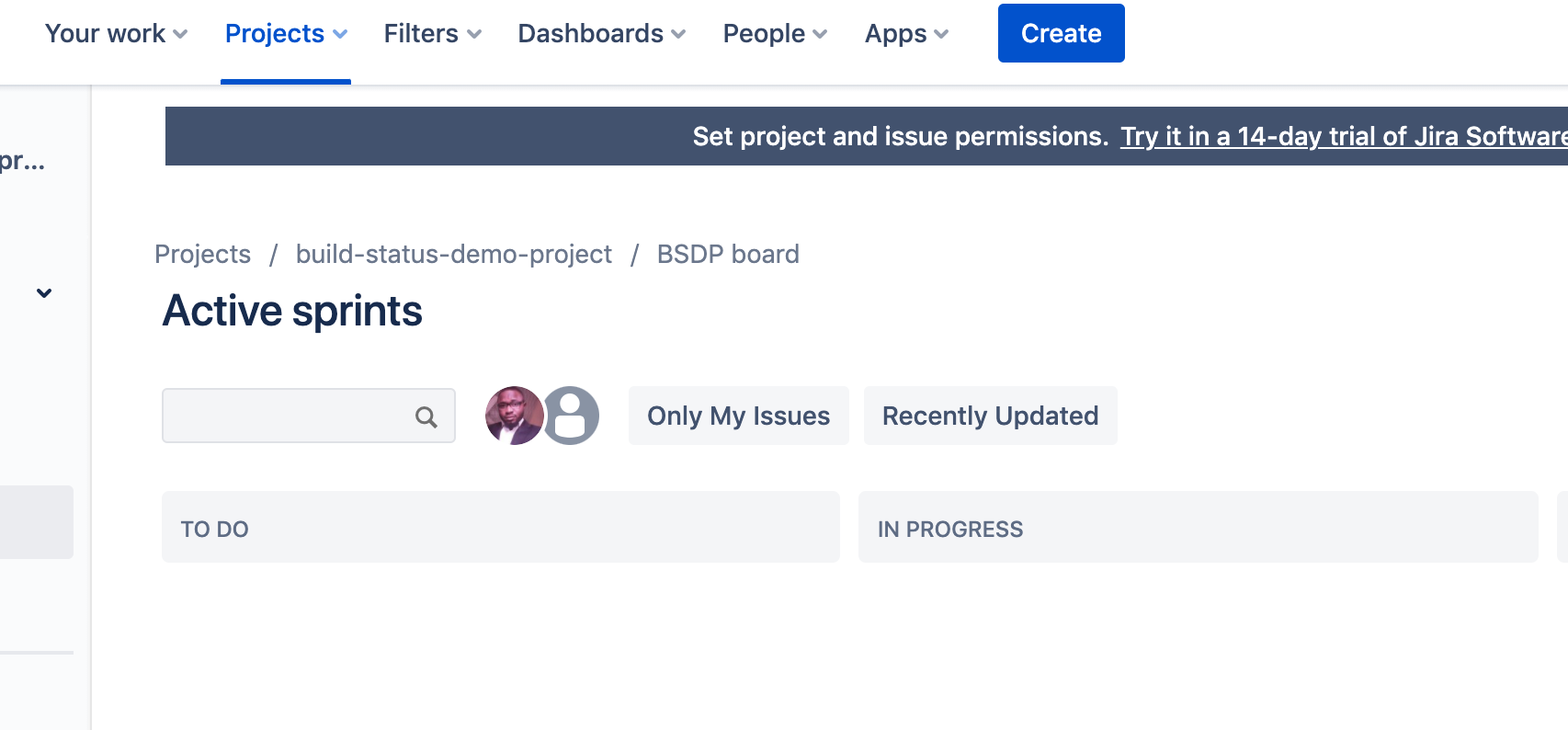Open the Apps dropdown menu
This screenshot has height=730, width=1568.
click(x=907, y=34)
